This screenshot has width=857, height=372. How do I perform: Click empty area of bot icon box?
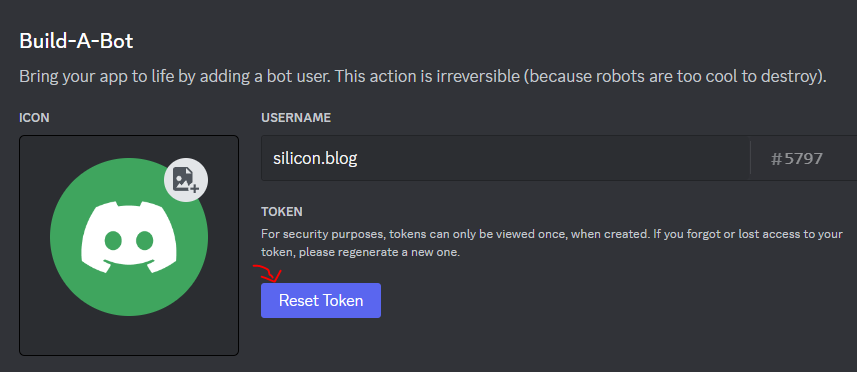[x=129, y=336]
